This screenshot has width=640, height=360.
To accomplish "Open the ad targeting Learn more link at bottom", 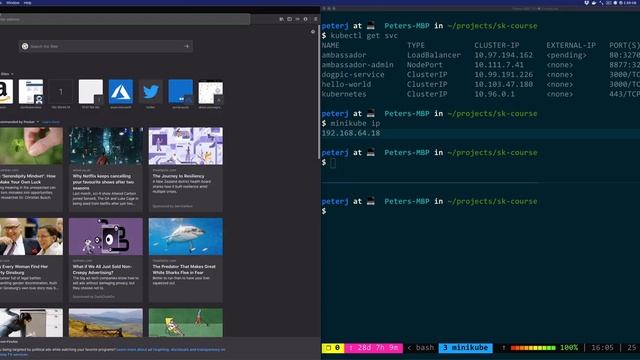I will tap(170, 350).
